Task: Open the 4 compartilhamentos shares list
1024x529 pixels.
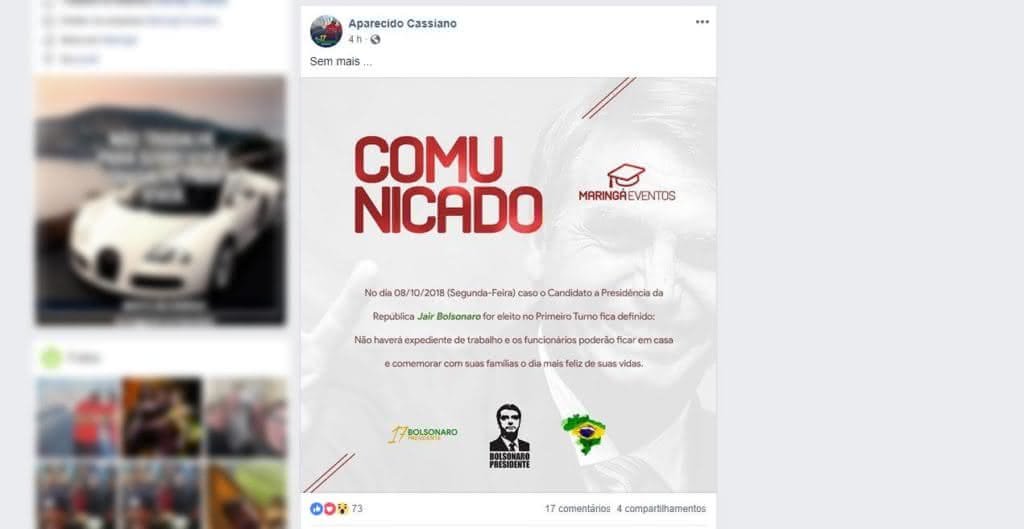Action: tap(661, 508)
